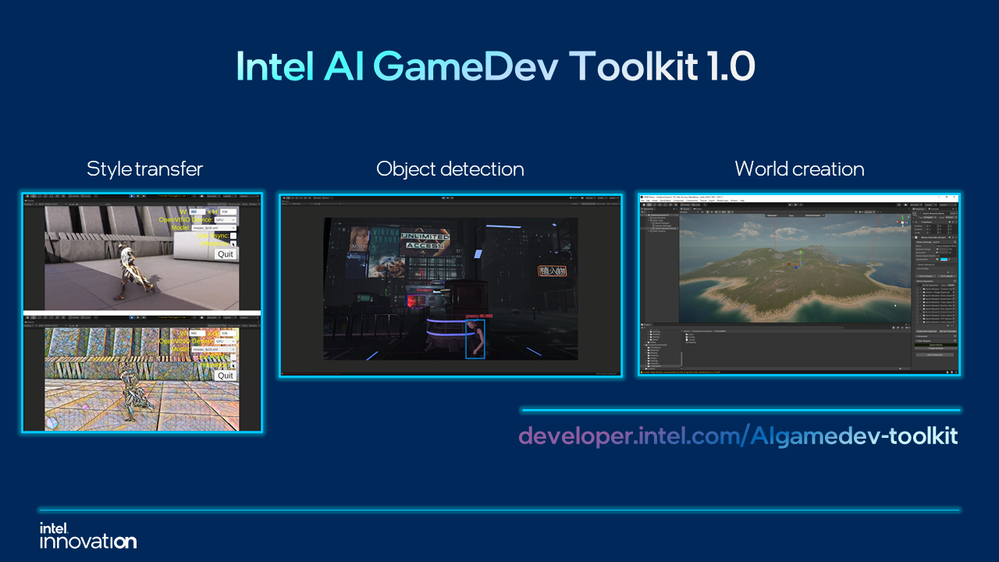Click Quit in the lower stylized view
The width and height of the screenshot is (999, 562).
[225, 375]
